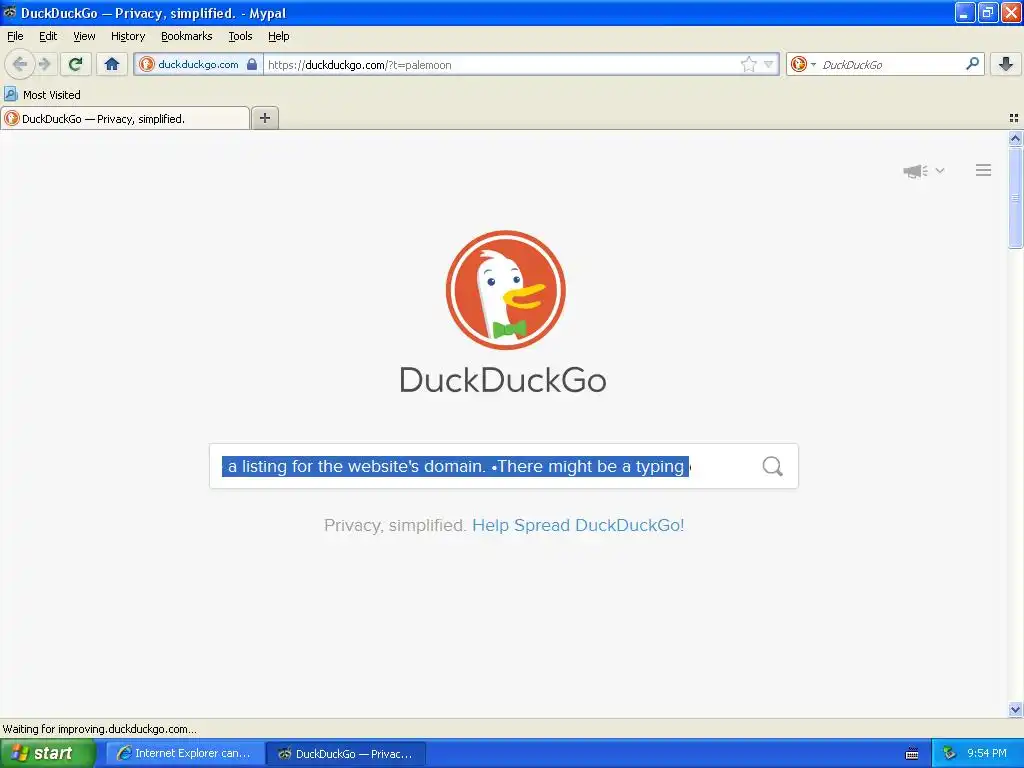This screenshot has height=768, width=1024.
Task: Click the DuckDuckGo duck logo
Action: (505, 290)
